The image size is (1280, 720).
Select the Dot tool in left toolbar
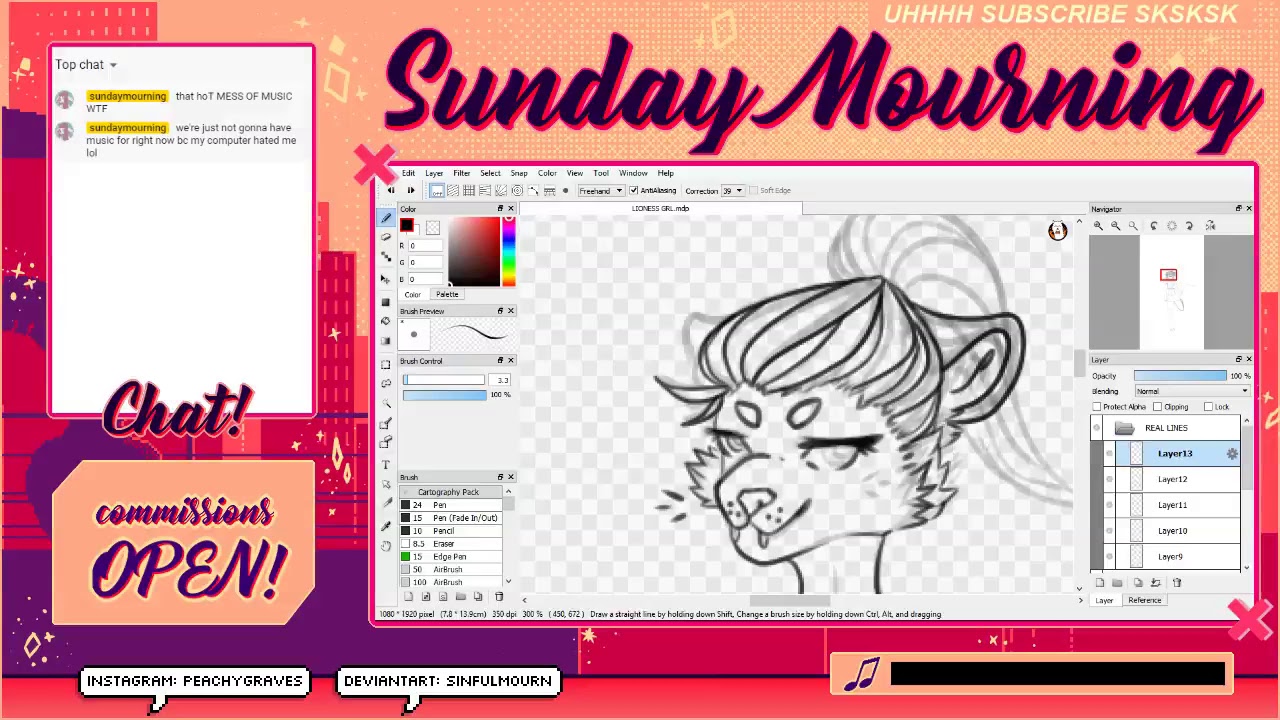pyautogui.click(x=386, y=255)
